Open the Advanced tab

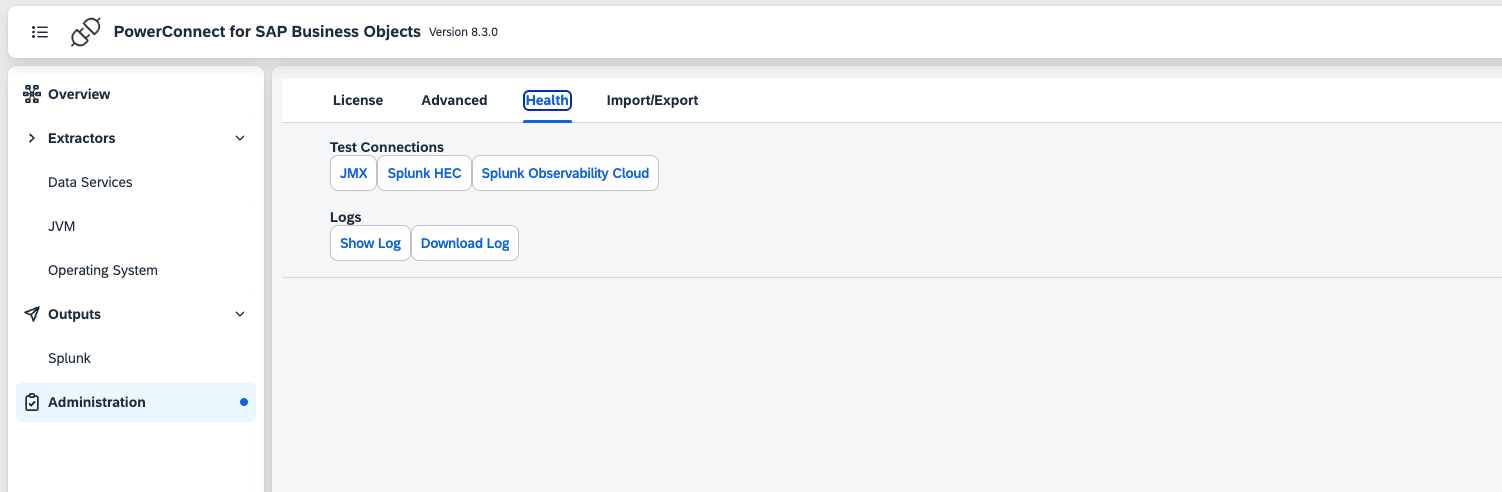[x=454, y=100]
